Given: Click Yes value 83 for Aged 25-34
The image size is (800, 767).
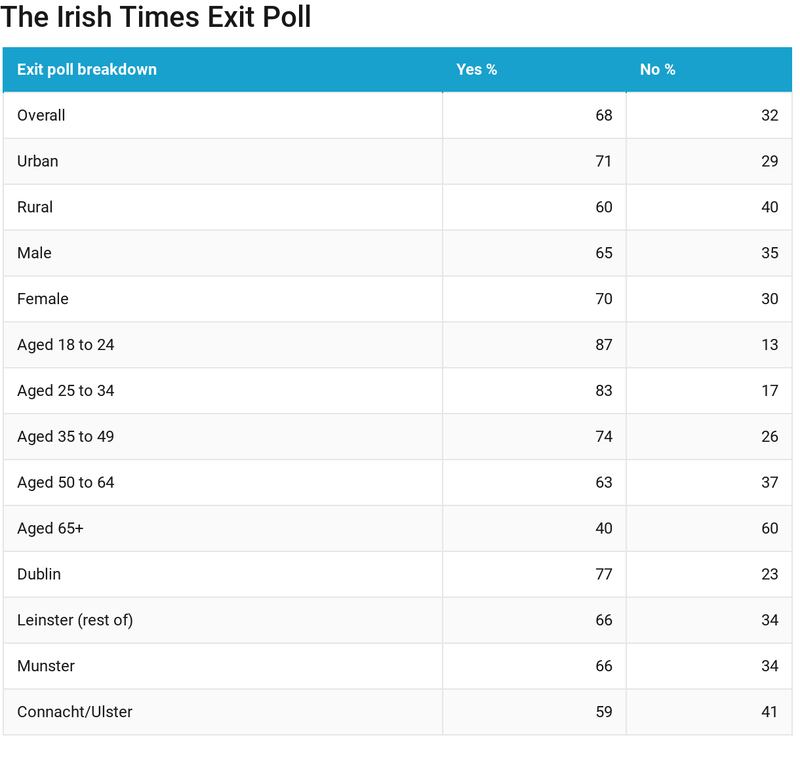Looking at the screenshot, I should [603, 391].
